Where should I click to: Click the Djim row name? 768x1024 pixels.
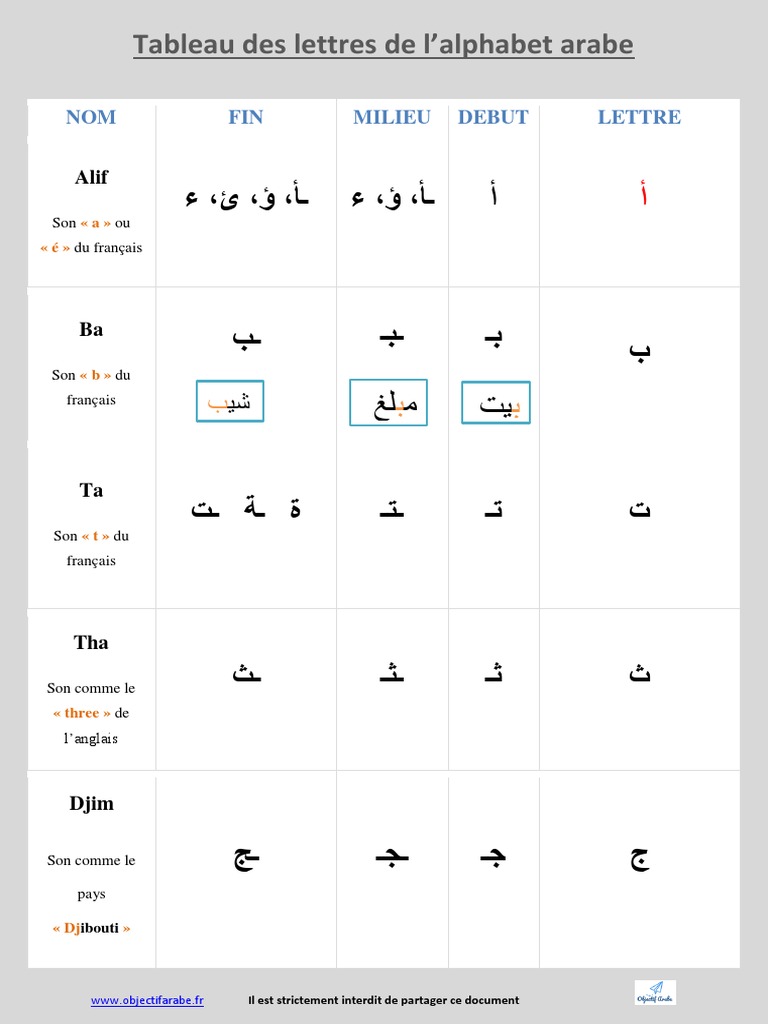click(91, 804)
